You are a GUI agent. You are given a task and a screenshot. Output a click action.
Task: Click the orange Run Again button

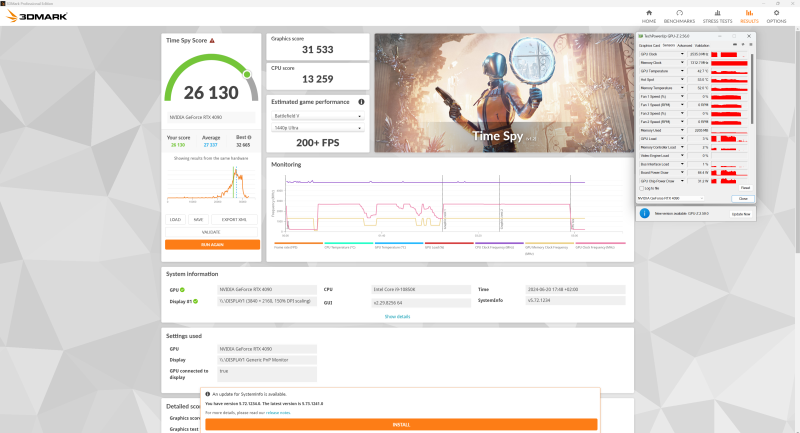pos(212,244)
